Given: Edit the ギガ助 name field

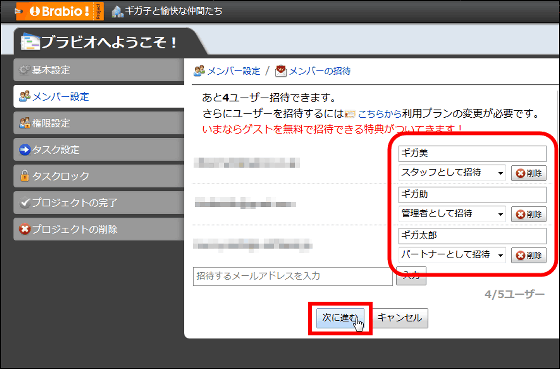Looking at the screenshot, I should coord(472,195).
